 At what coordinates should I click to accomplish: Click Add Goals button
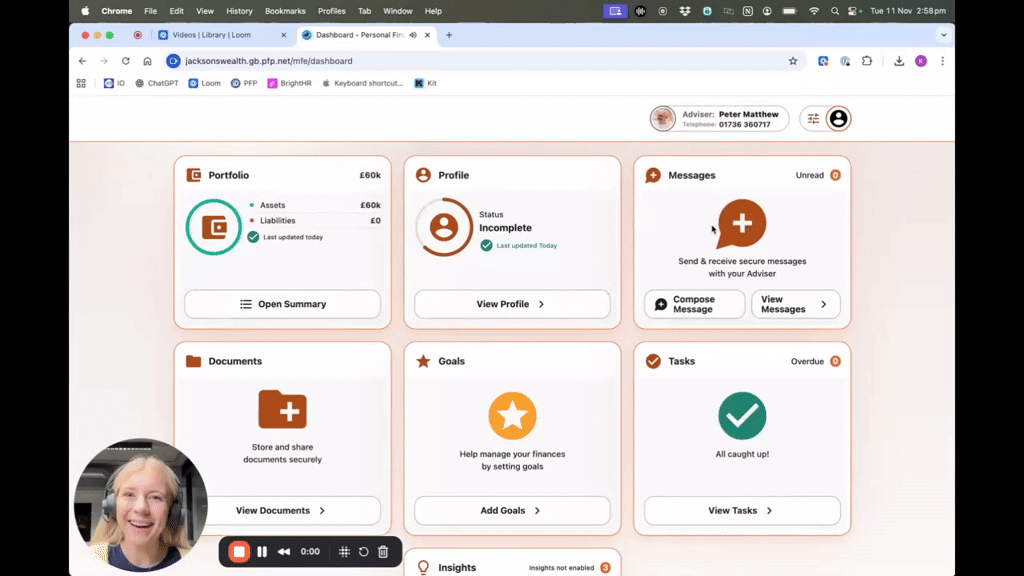[512, 511]
